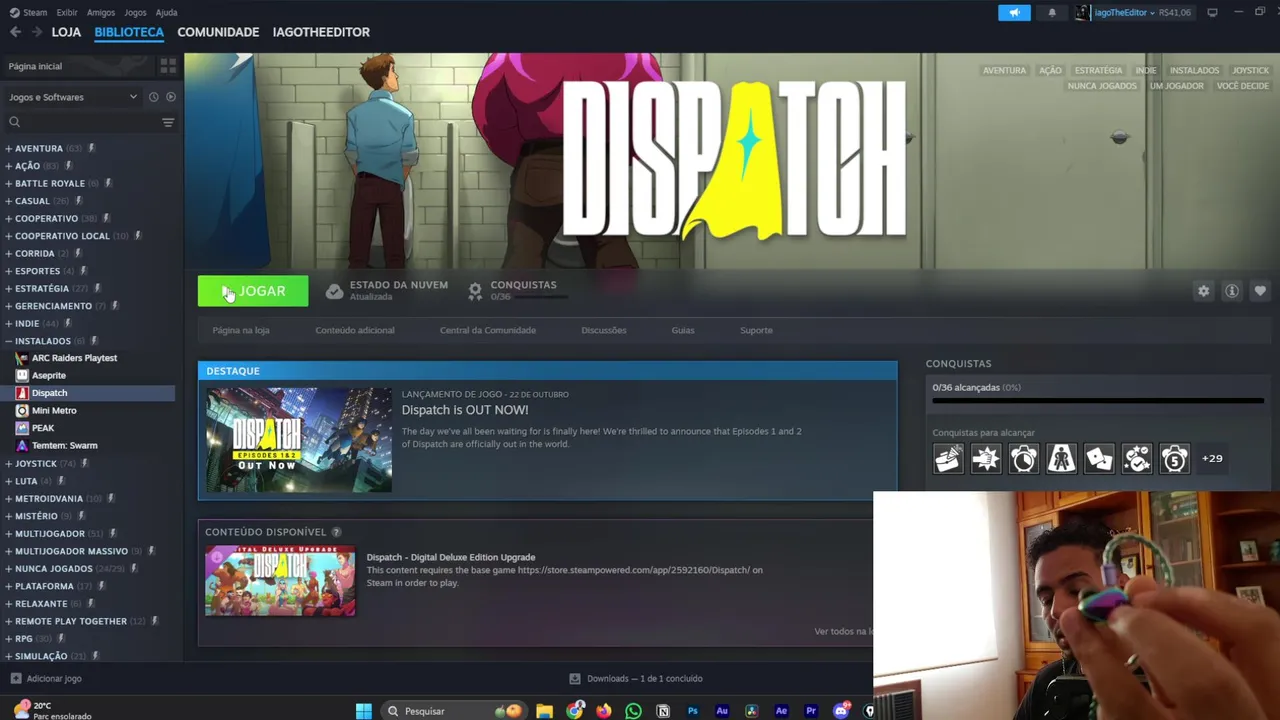Sort library by recent activity clock icon
Image resolution: width=1280 pixels, height=720 pixels.
point(153,97)
